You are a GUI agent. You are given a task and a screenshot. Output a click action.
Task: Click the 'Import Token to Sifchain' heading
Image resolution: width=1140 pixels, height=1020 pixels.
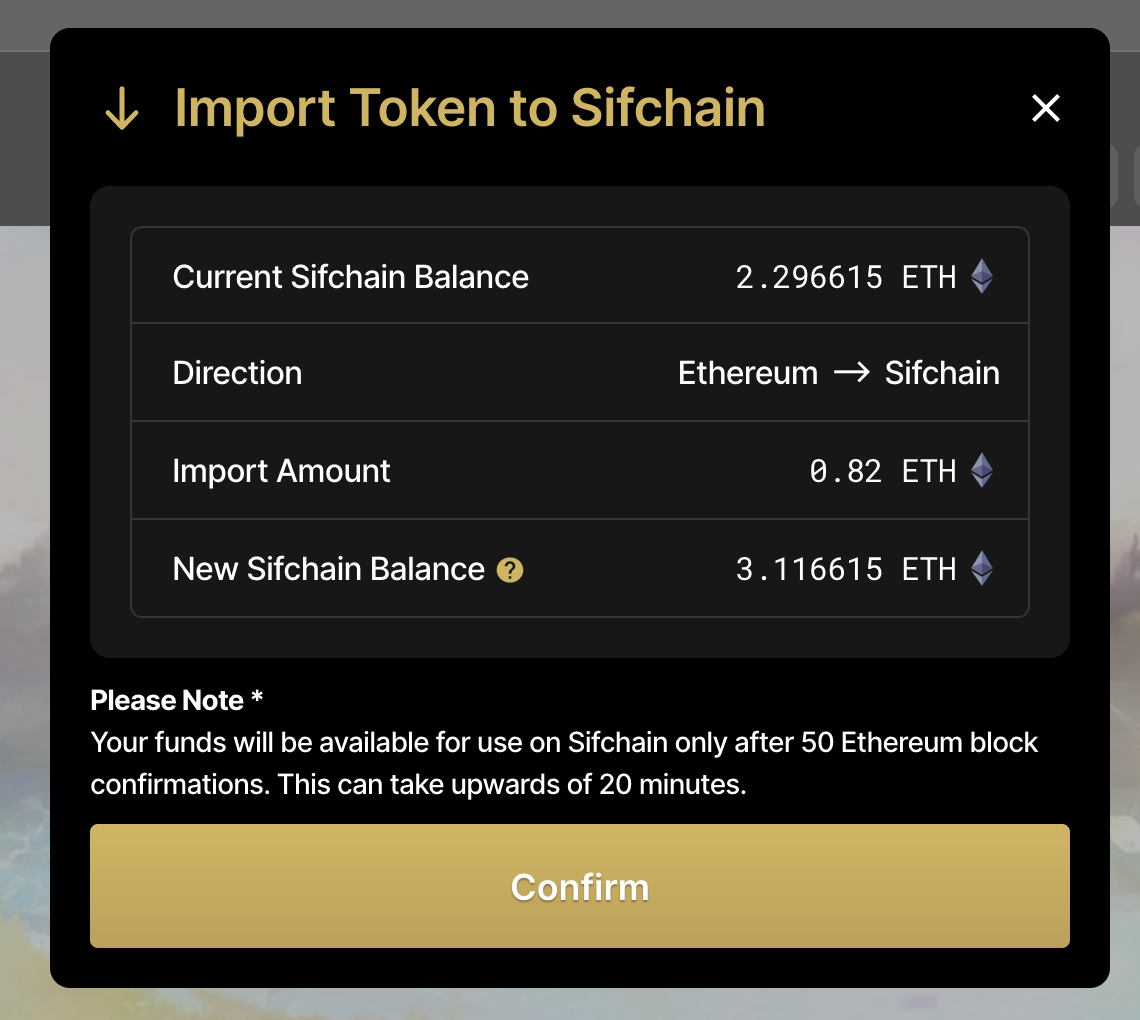470,108
